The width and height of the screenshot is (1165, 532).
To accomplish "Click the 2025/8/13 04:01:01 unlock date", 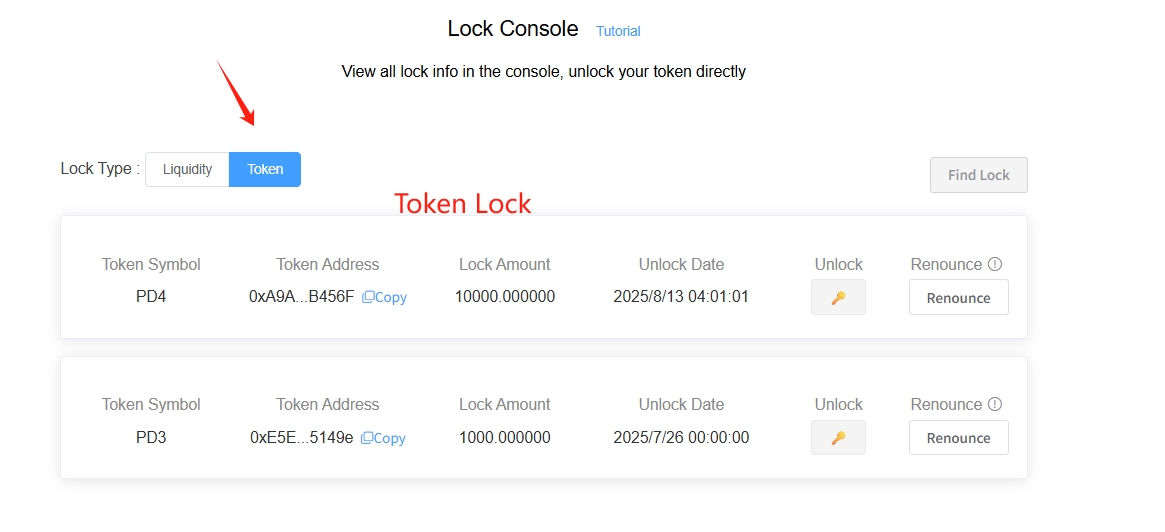I will coord(681,297).
